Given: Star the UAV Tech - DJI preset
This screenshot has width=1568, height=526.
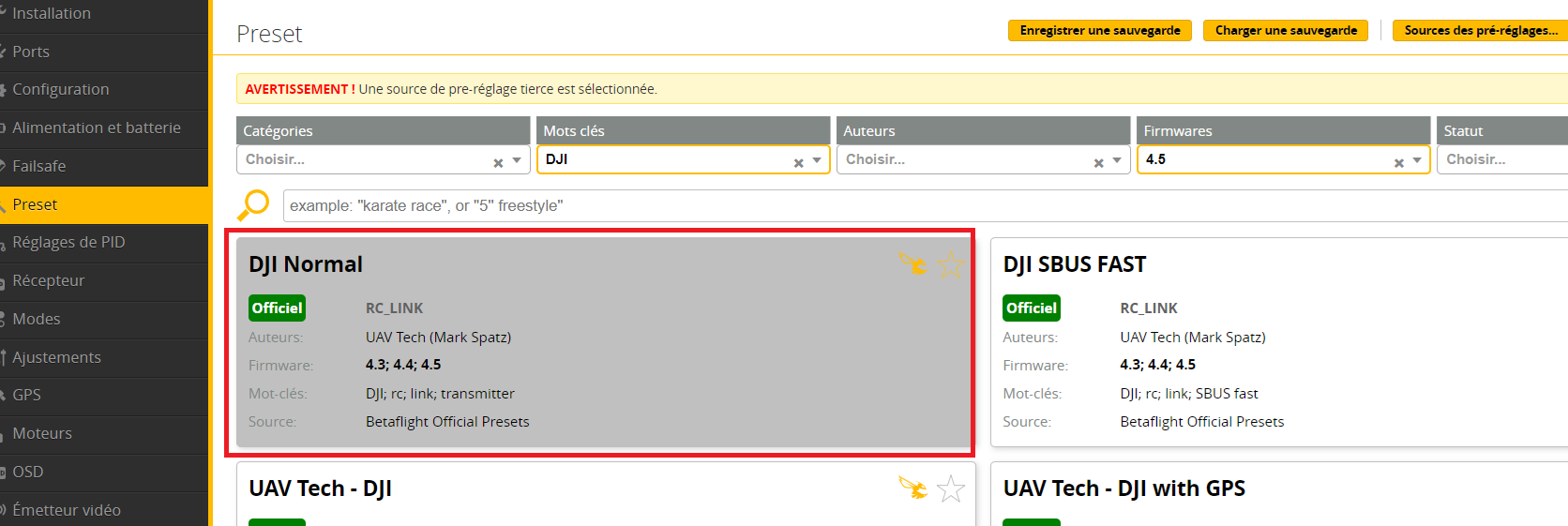Looking at the screenshot, I should [951, 488].
